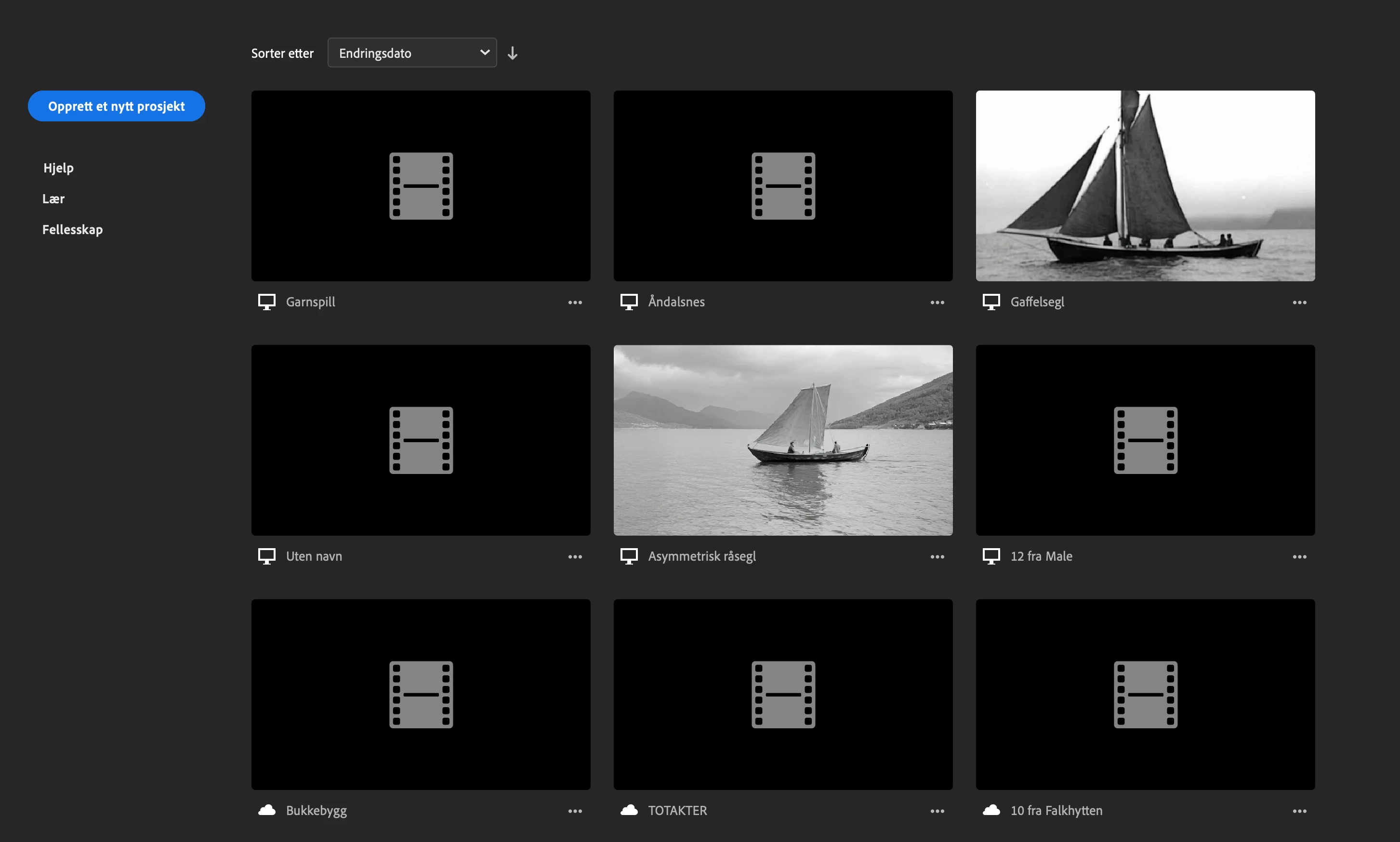1400x842 pixels.
Task: Open more options for 10 fra Falkhytten
Action: pos(1299,811)
